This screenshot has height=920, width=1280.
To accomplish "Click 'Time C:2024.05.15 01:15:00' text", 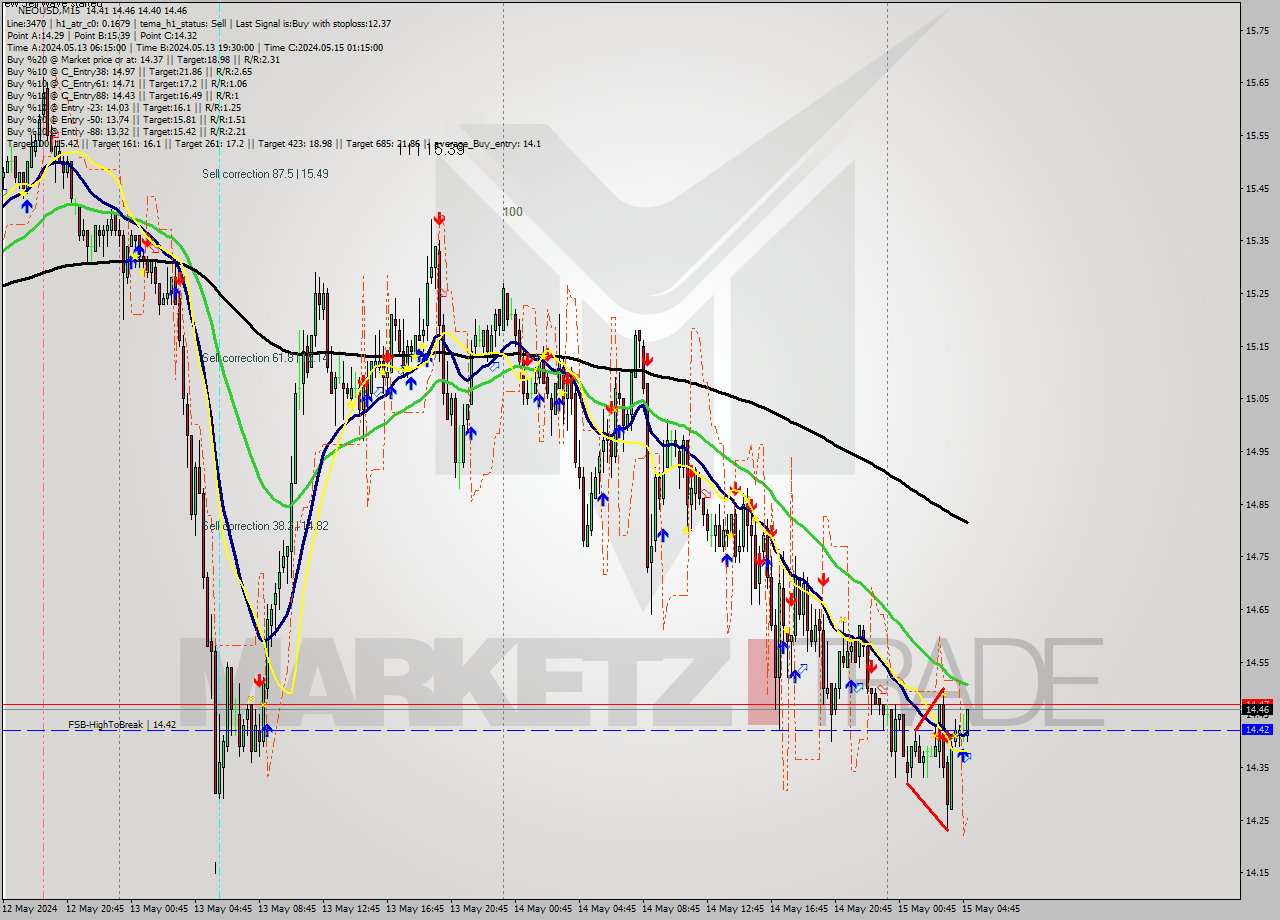I will pos(324,47).
